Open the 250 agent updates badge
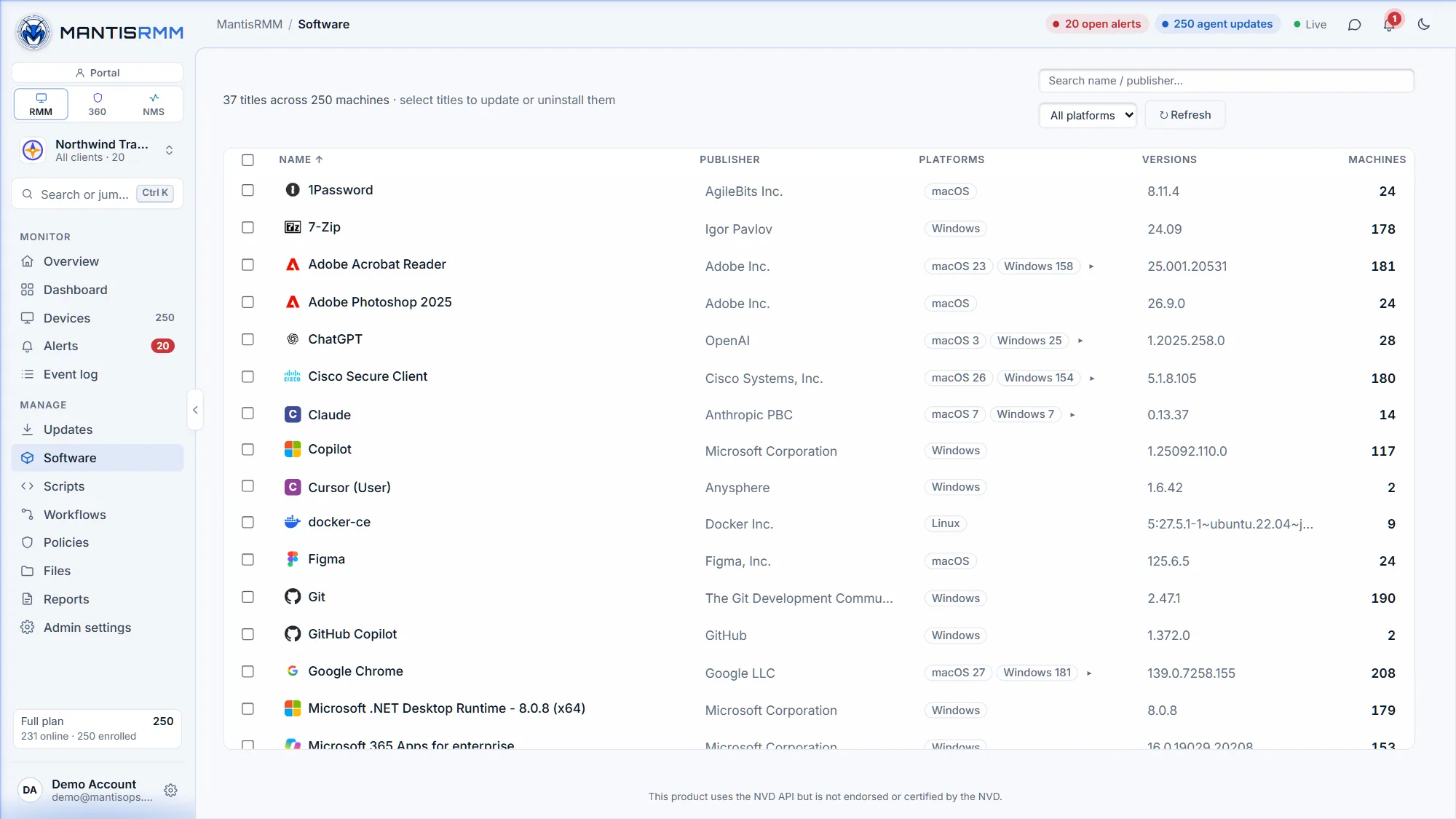The height and width of the screenshot is (819, 1456). tap(1217, 24)
